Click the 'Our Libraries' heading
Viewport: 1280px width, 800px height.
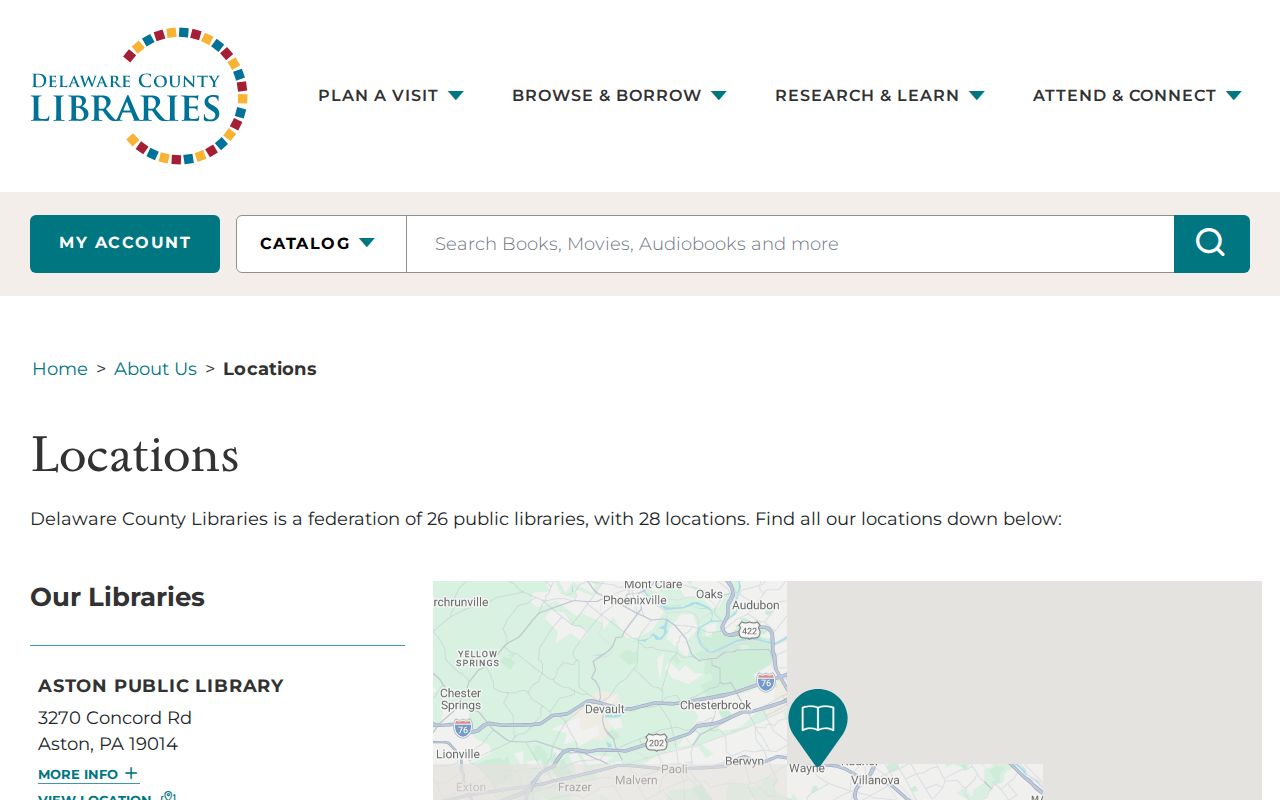pyautogui.click(x=118, y=597)
